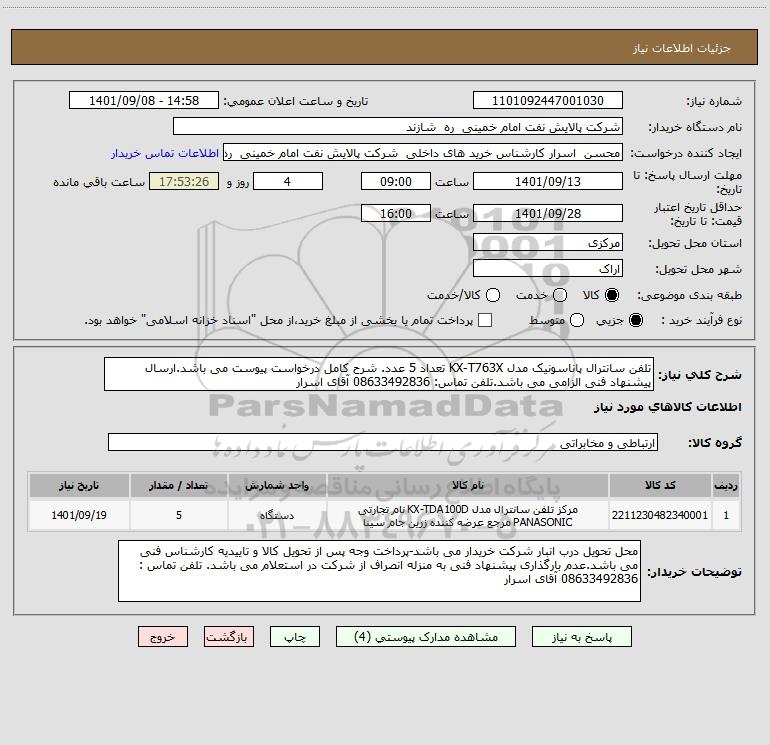Choose the جزیی purchase type radio
The height and width of the screenshot is (745, 770).
[636, 320]
